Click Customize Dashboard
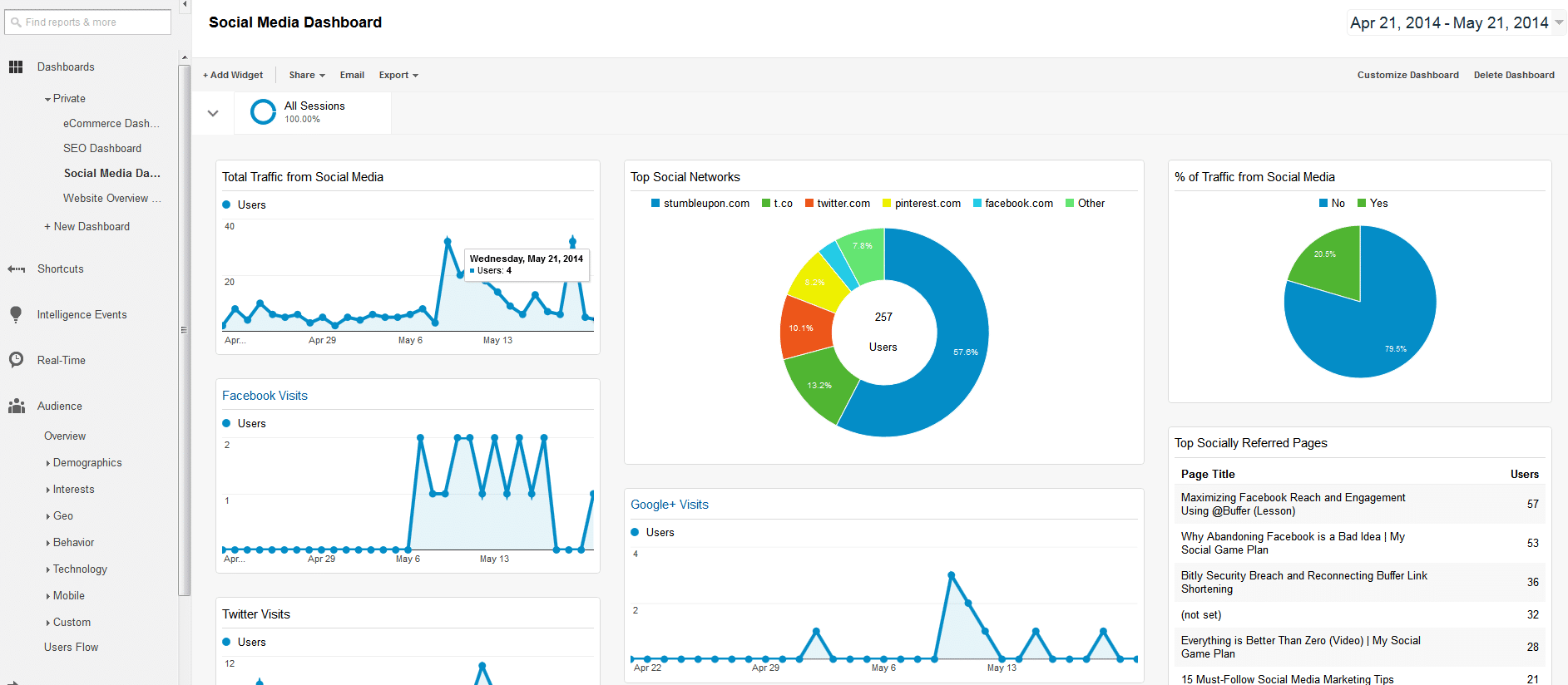The image size is (1568, 685). click(1407, 75)
